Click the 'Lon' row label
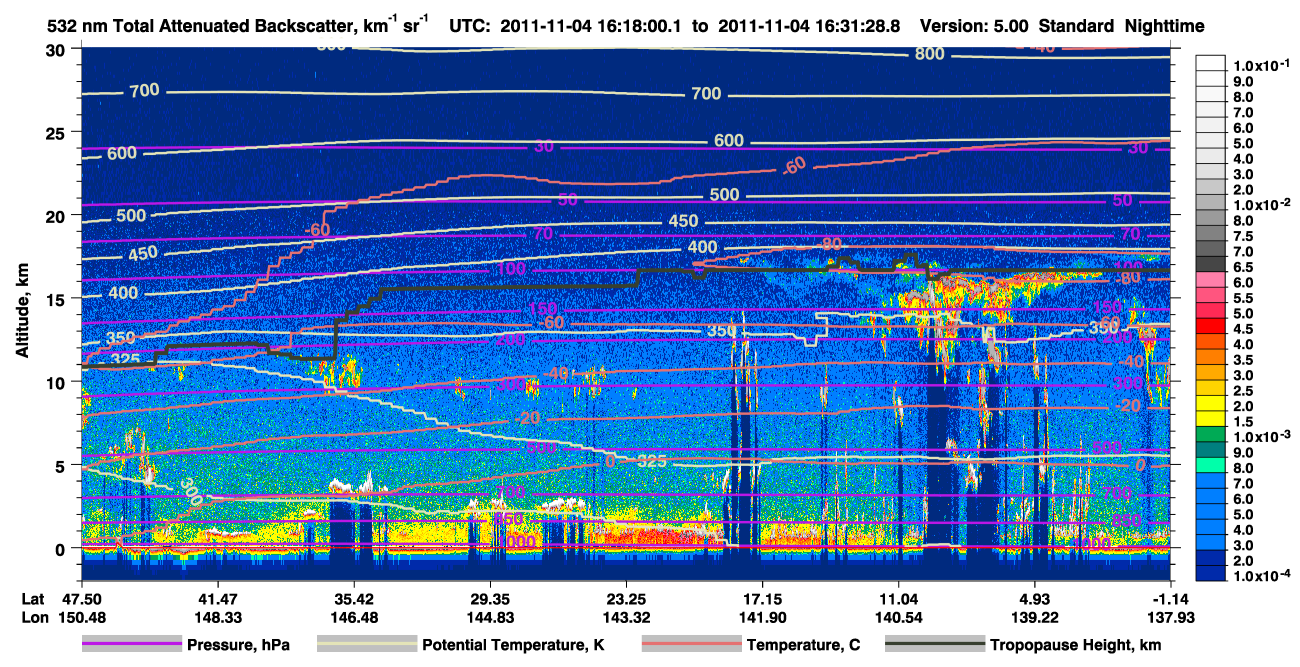The image size is (1300, 667). click(34, 617)
